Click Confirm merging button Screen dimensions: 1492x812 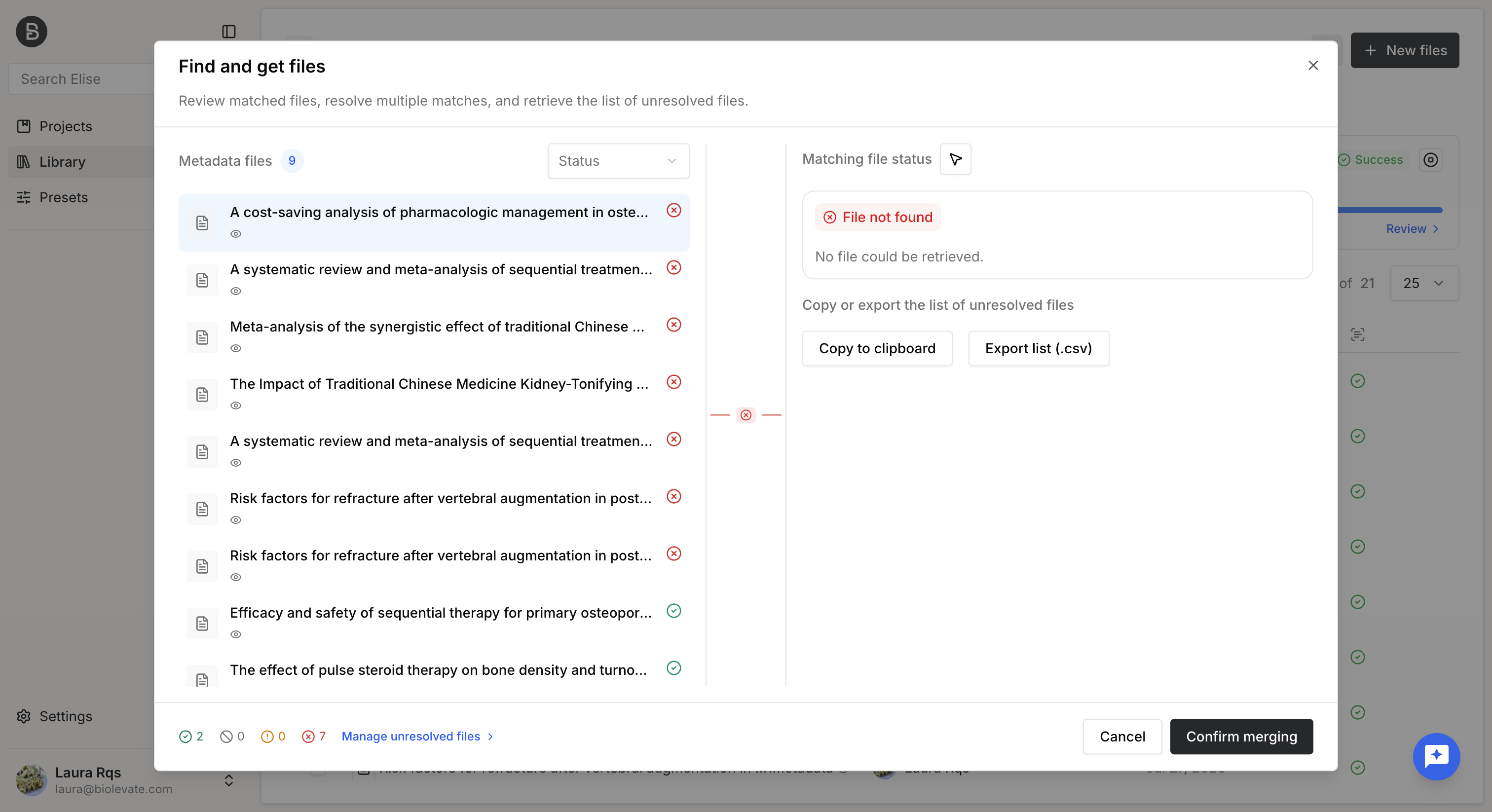coord(1241,737)
